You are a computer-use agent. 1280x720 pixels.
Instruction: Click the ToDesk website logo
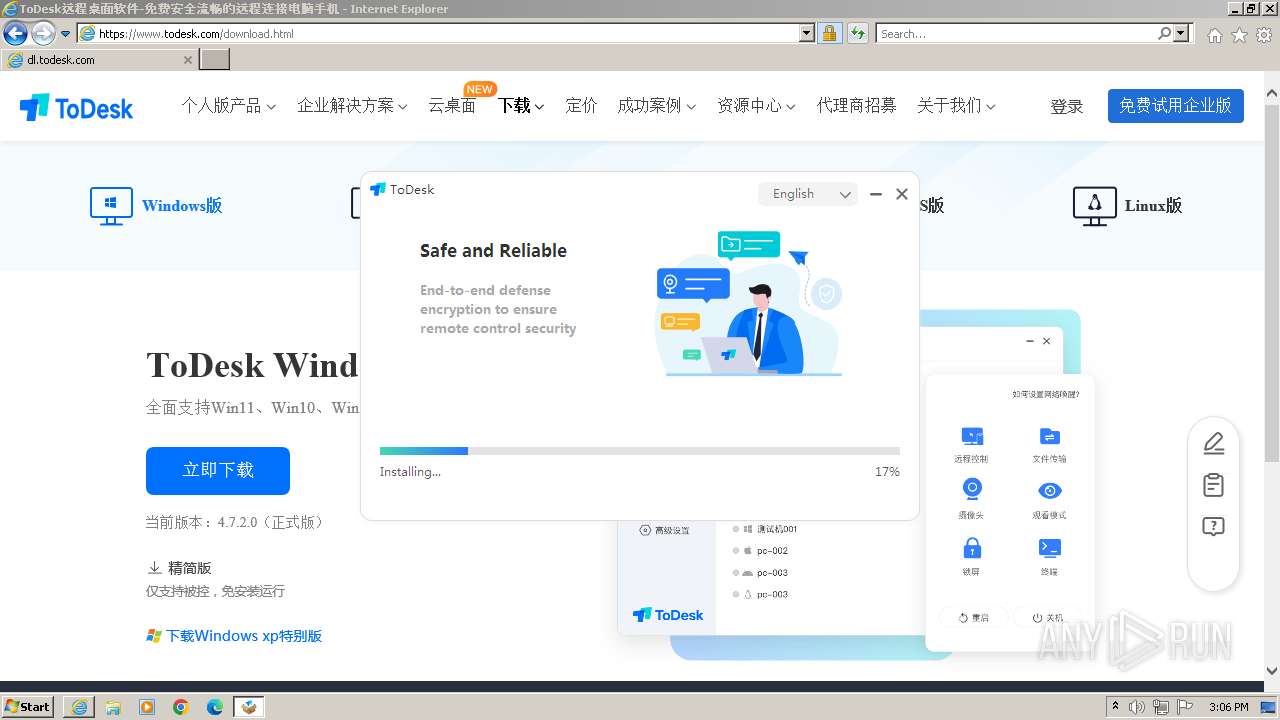76,107
